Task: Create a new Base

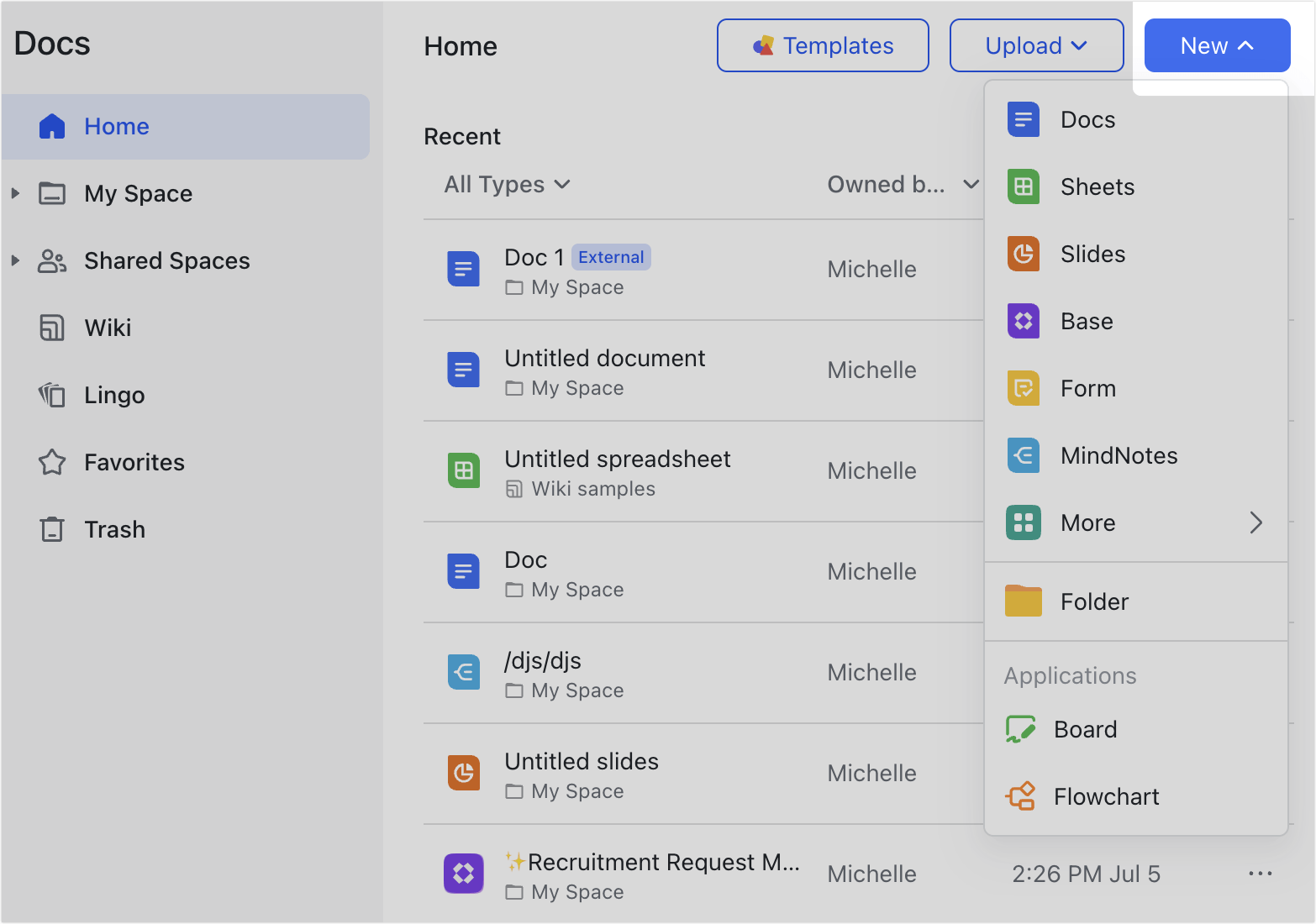Action: coord(1086,321)
